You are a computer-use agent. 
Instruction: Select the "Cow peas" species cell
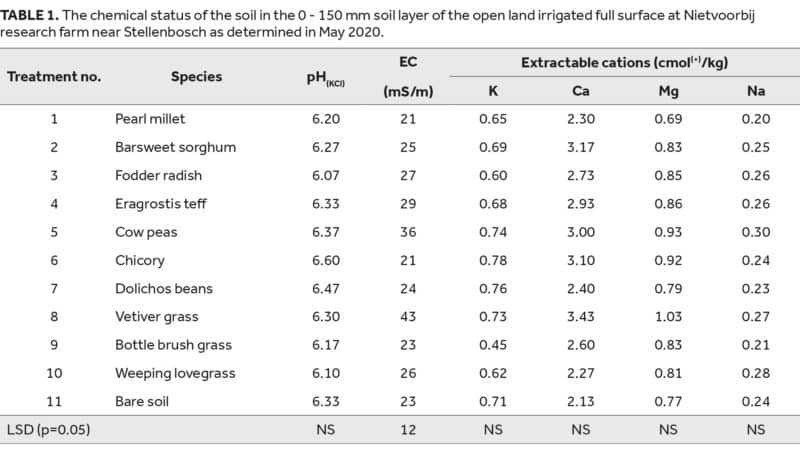[146, 232]
